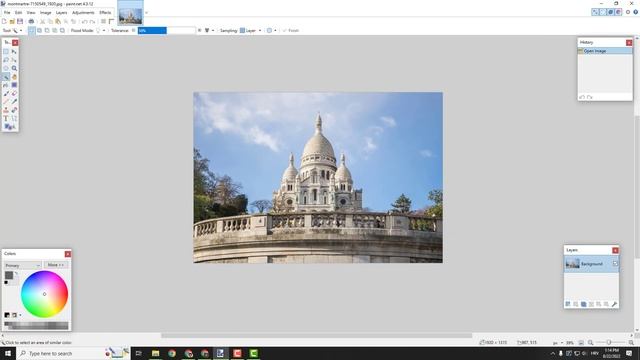Click the New file toolbar icon

[x=4, y=21]
